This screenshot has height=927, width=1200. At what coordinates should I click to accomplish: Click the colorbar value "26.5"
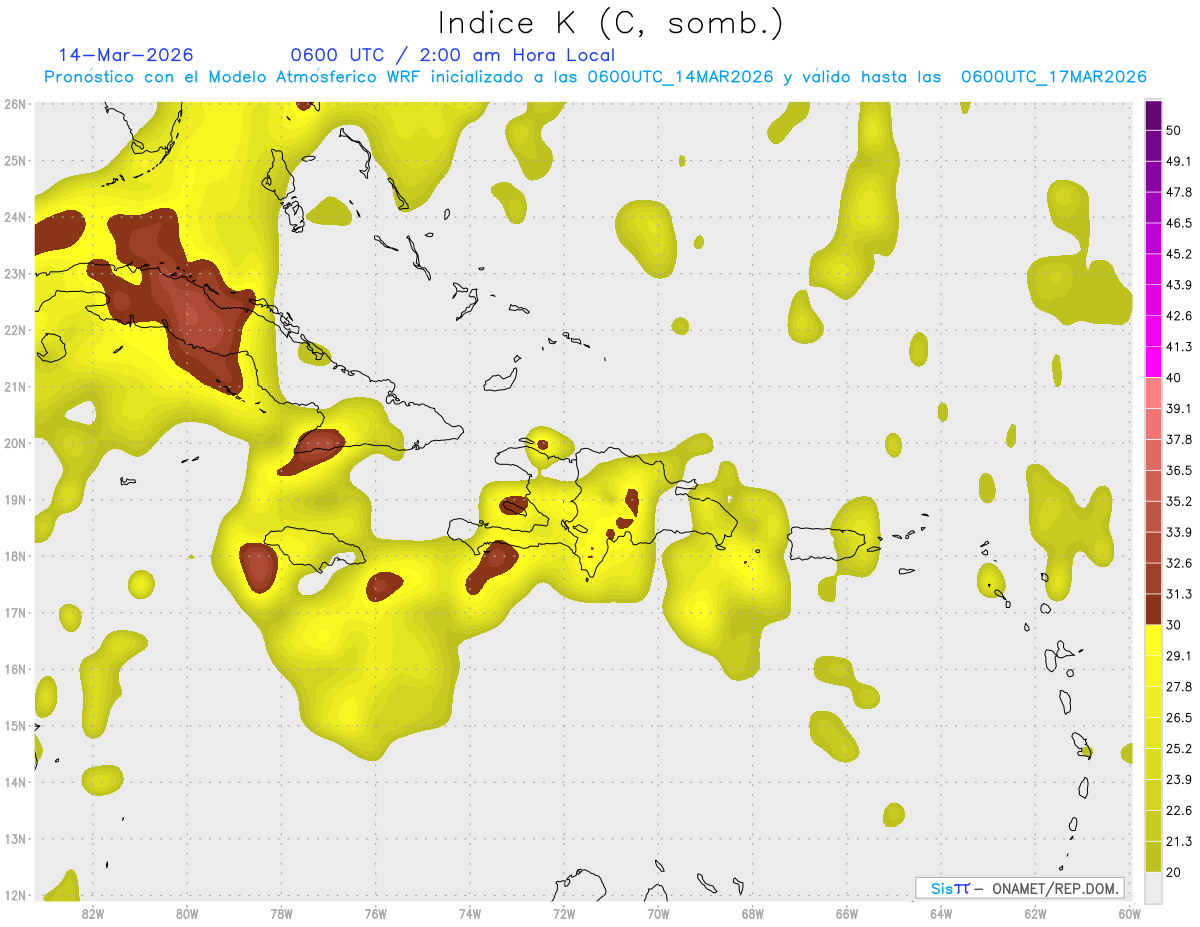(x=1179, y=718)
